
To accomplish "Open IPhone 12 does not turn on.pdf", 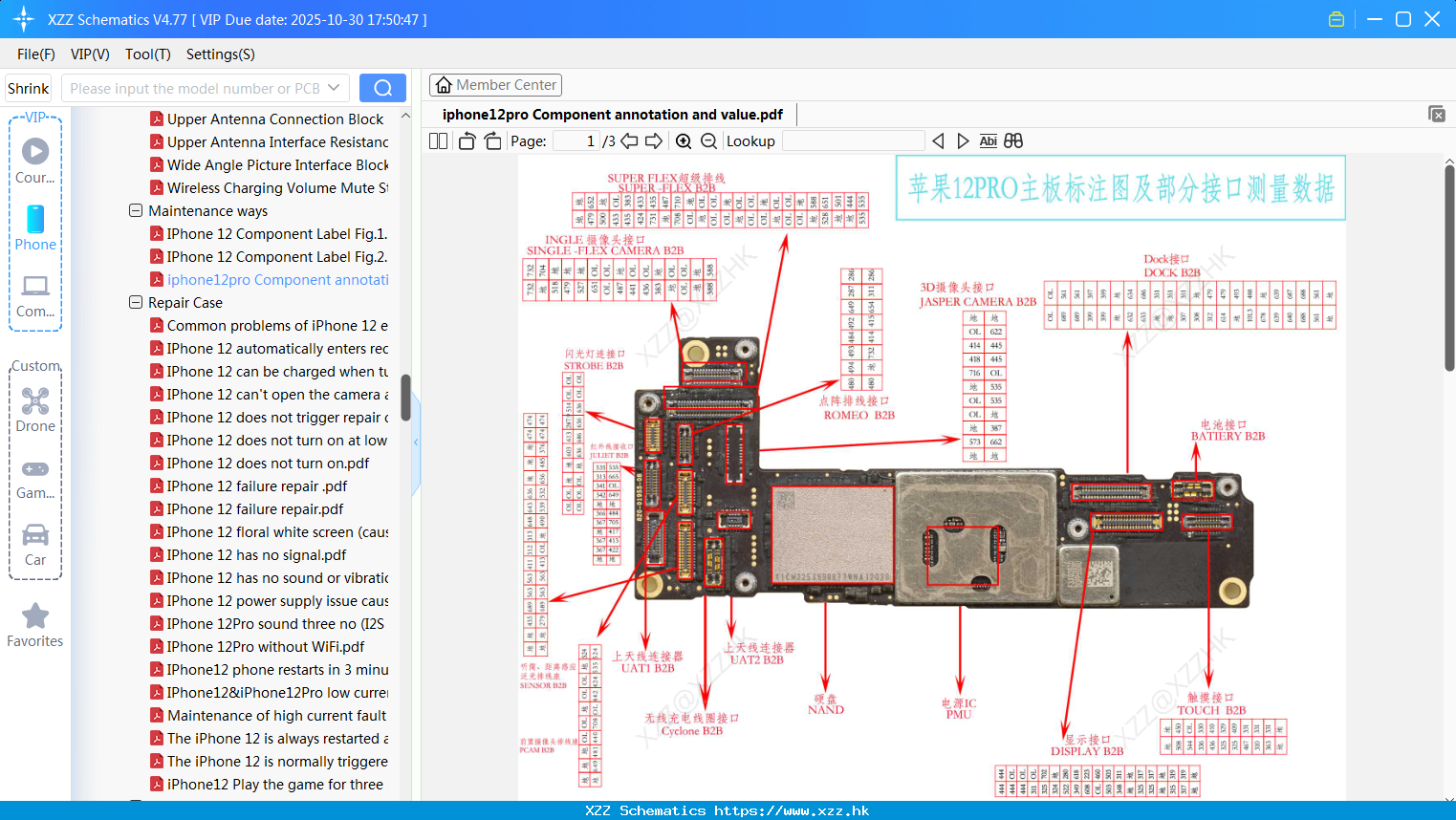I will (x=260, y=463).
